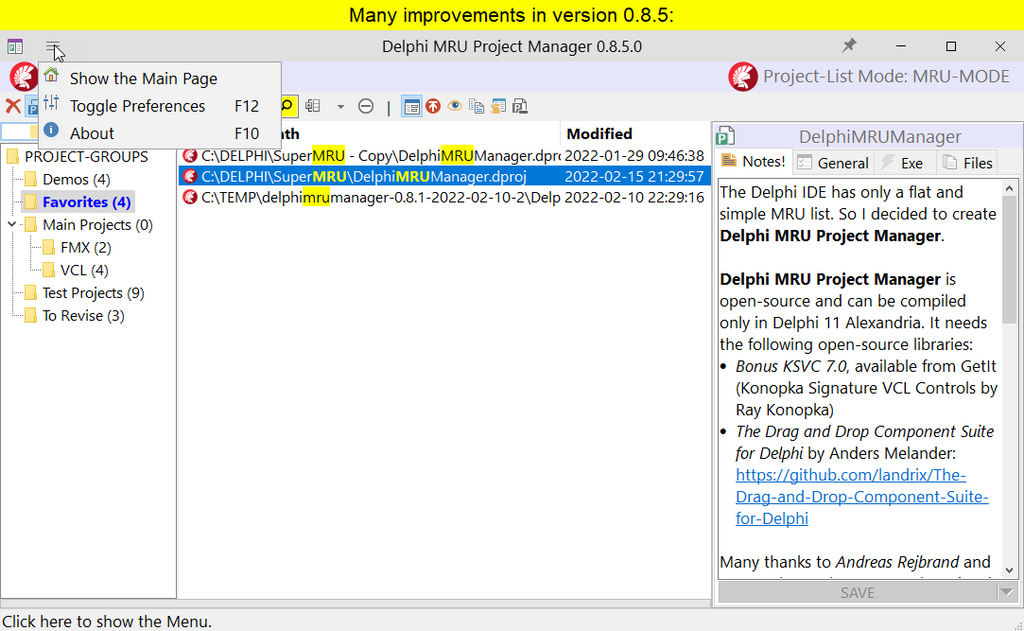Click the app icon at title bar left
The height and width of the screenshot is (631, 1024).
pos(15,46)
